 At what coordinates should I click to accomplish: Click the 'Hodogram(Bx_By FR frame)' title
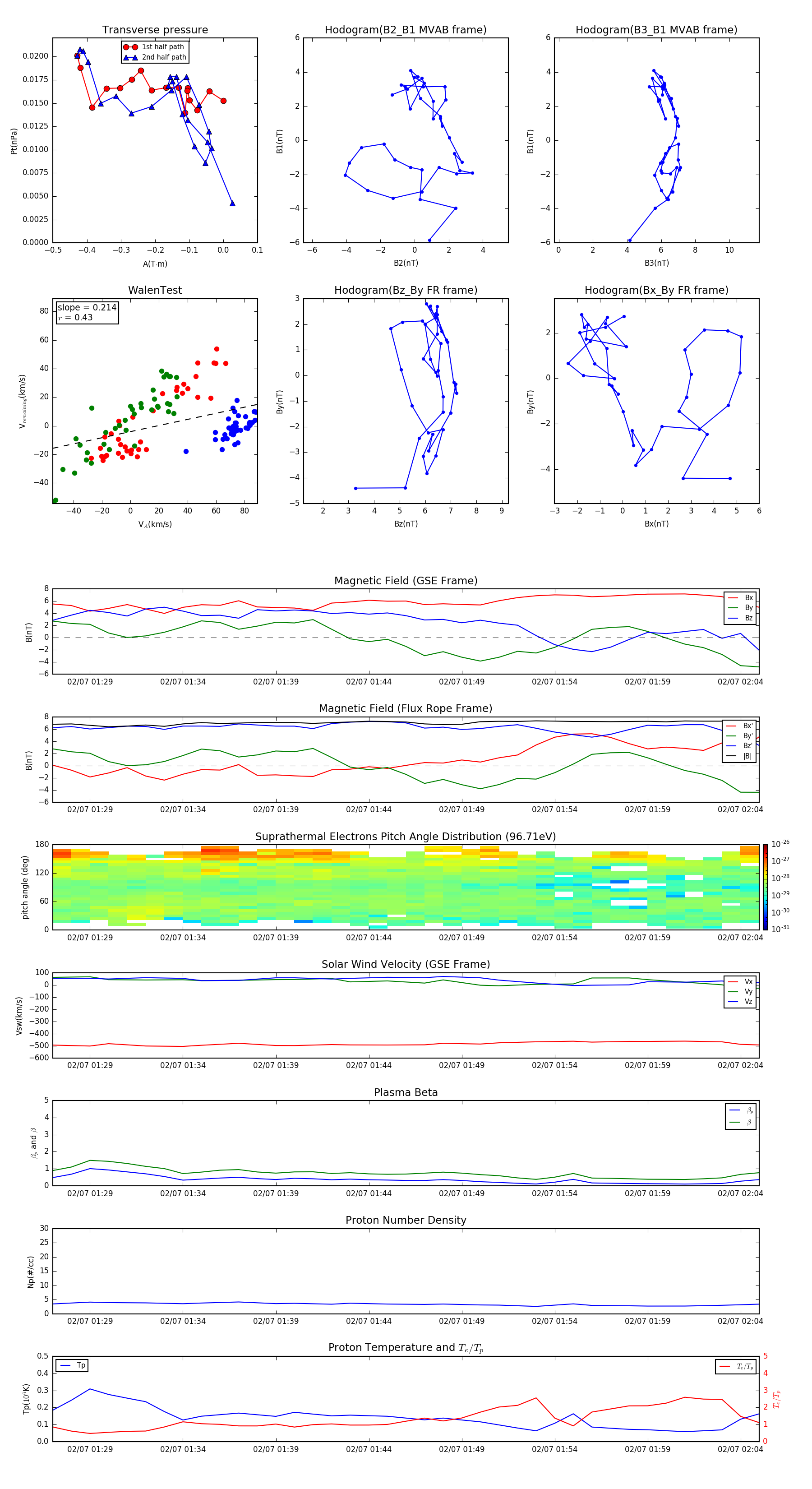tap(656, 290)
